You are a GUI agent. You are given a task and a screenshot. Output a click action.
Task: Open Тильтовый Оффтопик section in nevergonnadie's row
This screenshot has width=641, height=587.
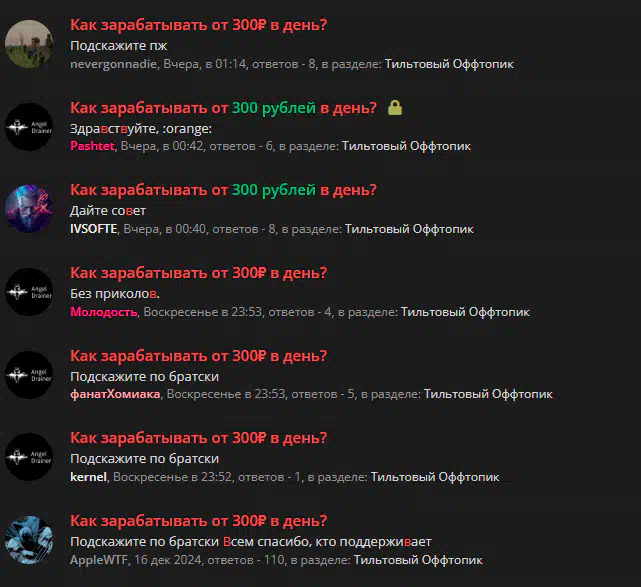[449, 64]
